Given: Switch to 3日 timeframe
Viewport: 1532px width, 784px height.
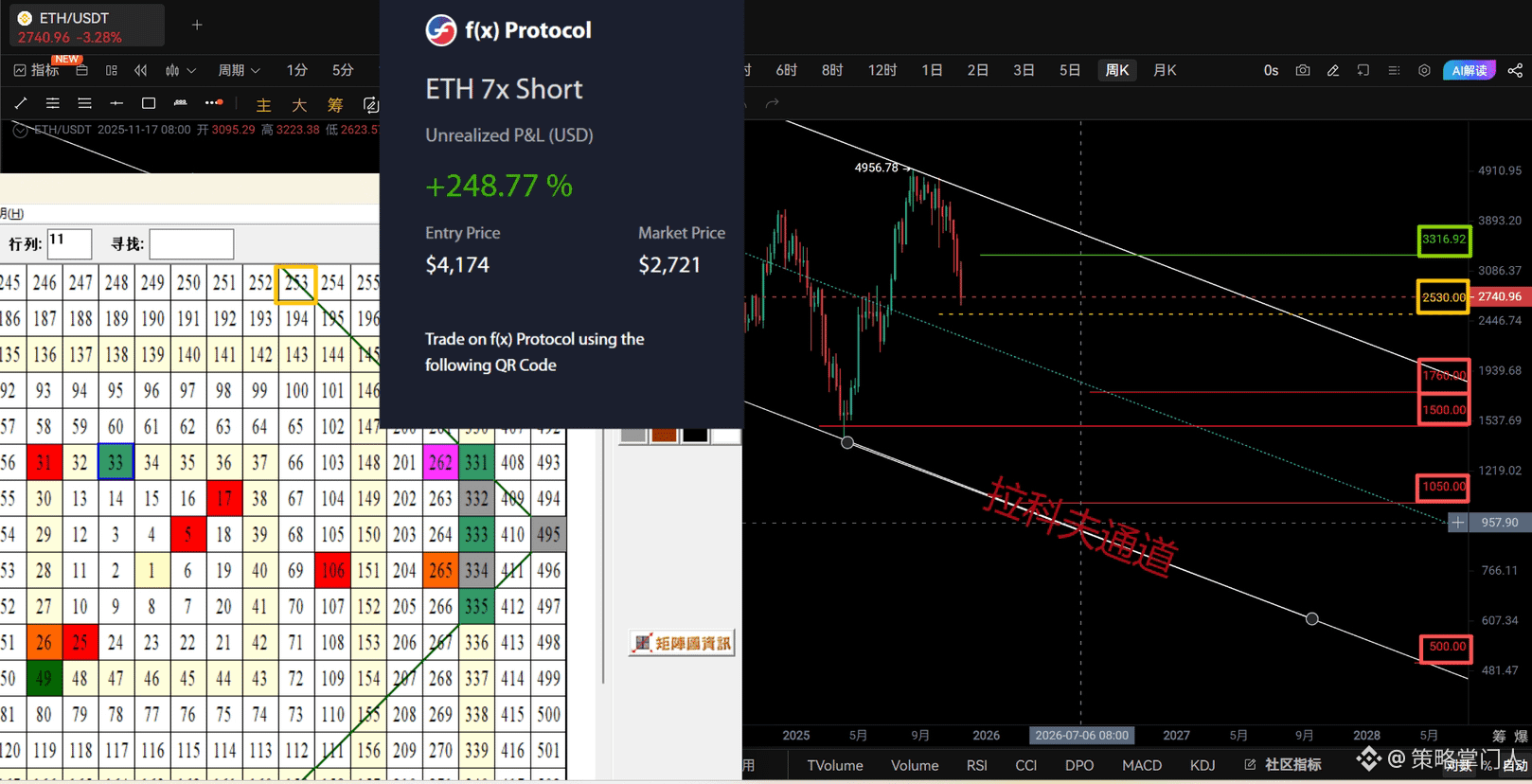Looking at the screenshot, I should click(1024, 70).
